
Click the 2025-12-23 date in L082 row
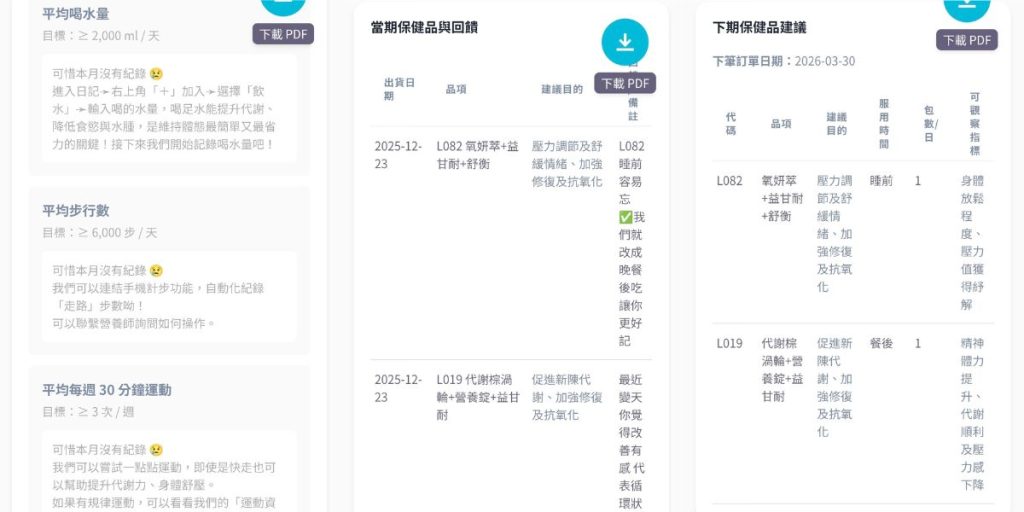coord(398,155)
